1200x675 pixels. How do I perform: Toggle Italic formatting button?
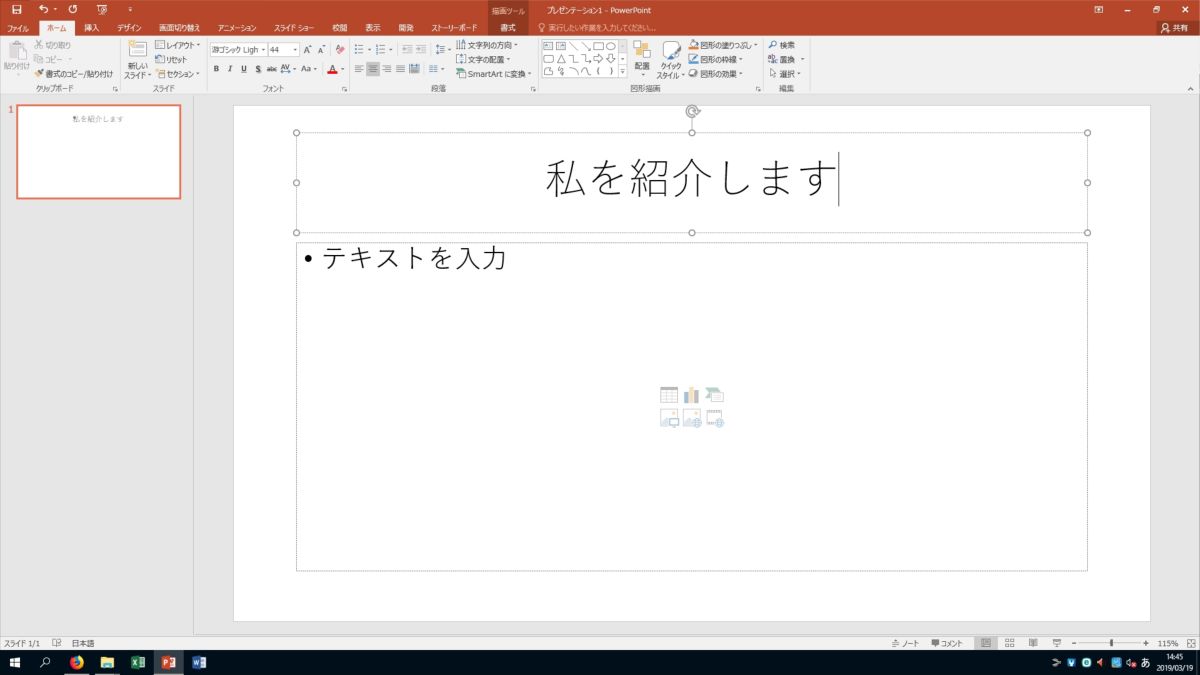click(230, 69)
